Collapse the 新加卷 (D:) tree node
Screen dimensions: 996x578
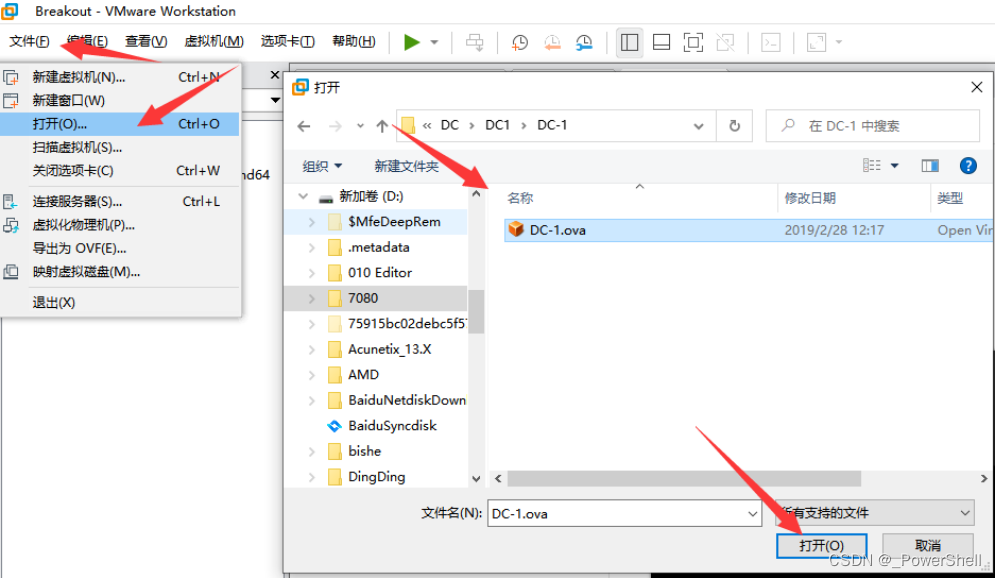click(304, 196)
